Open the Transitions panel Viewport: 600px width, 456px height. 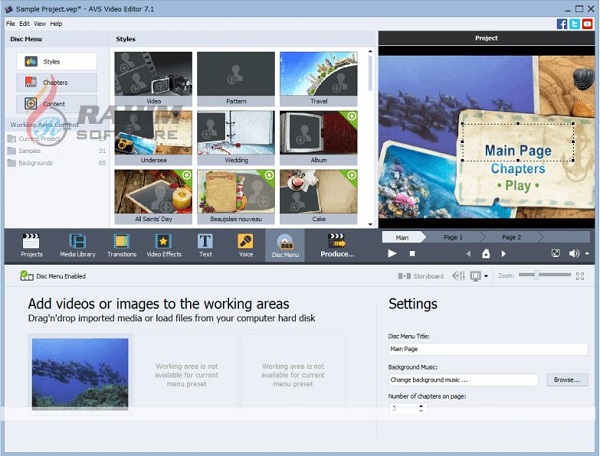click(122, 244)
